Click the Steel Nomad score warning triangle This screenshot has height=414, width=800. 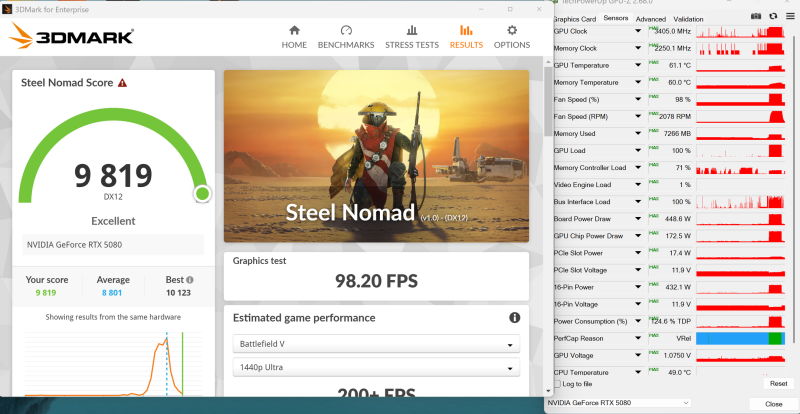[x=122, y=83]
